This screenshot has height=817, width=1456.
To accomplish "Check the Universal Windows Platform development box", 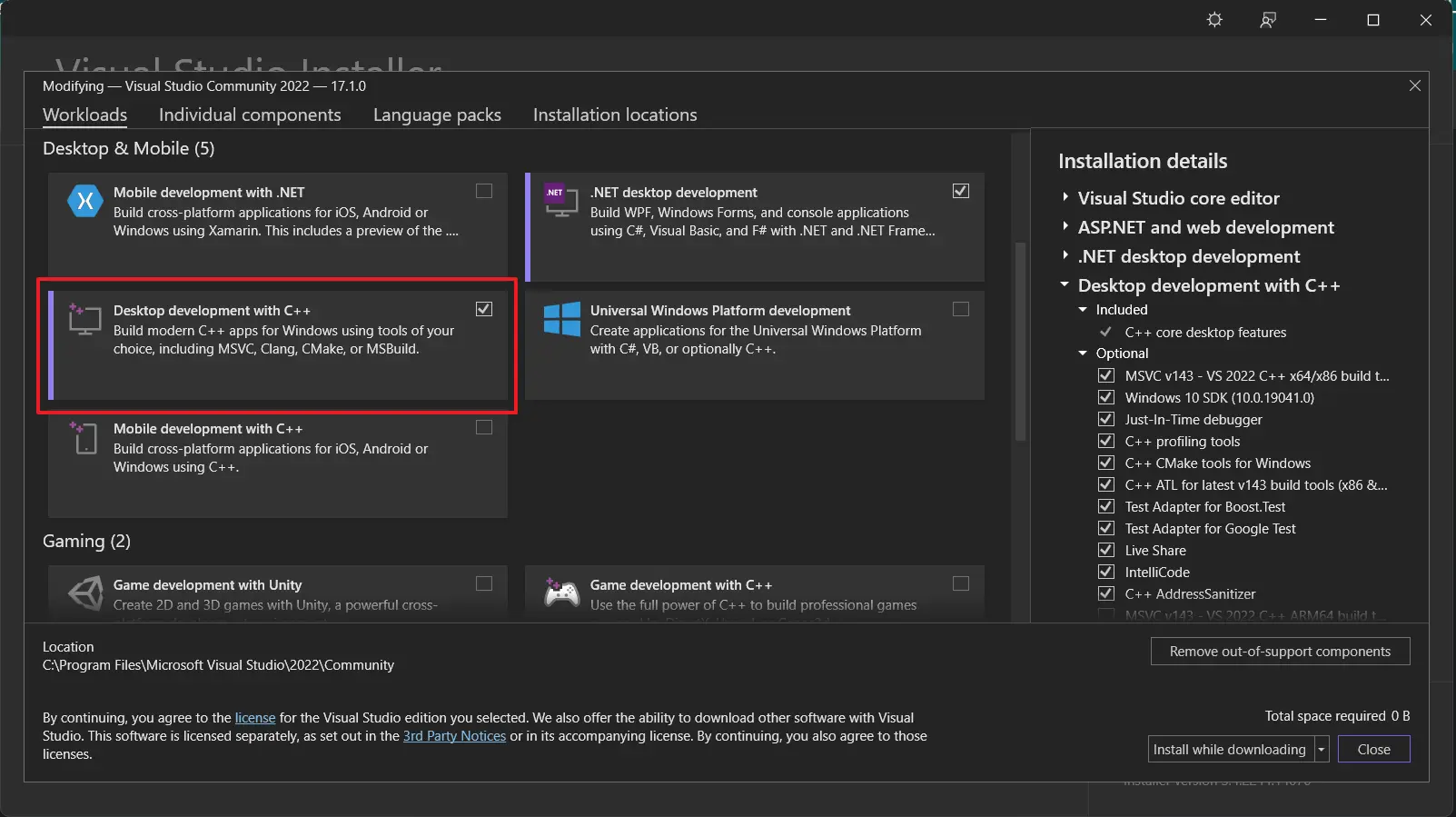I will 961,309.
